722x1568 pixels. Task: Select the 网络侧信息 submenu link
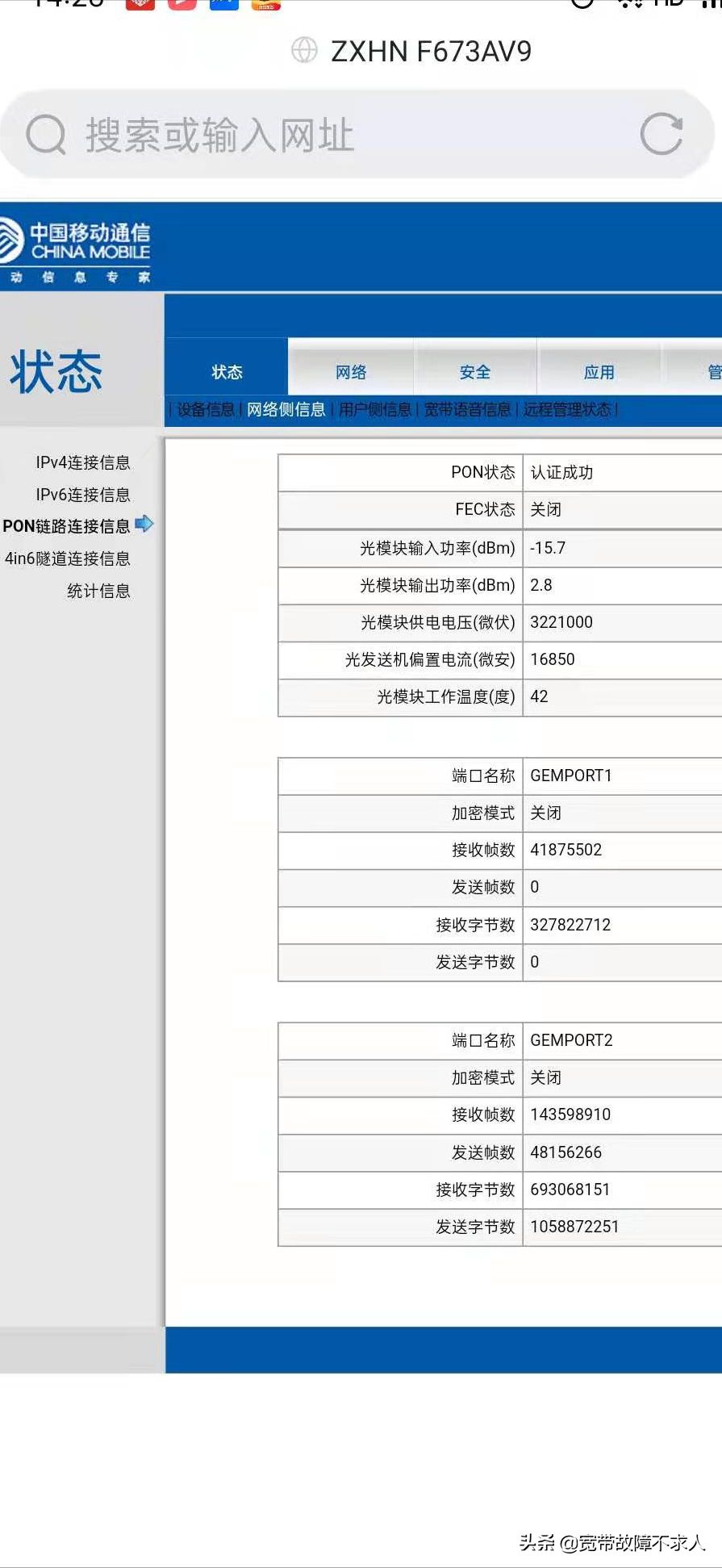286,410
